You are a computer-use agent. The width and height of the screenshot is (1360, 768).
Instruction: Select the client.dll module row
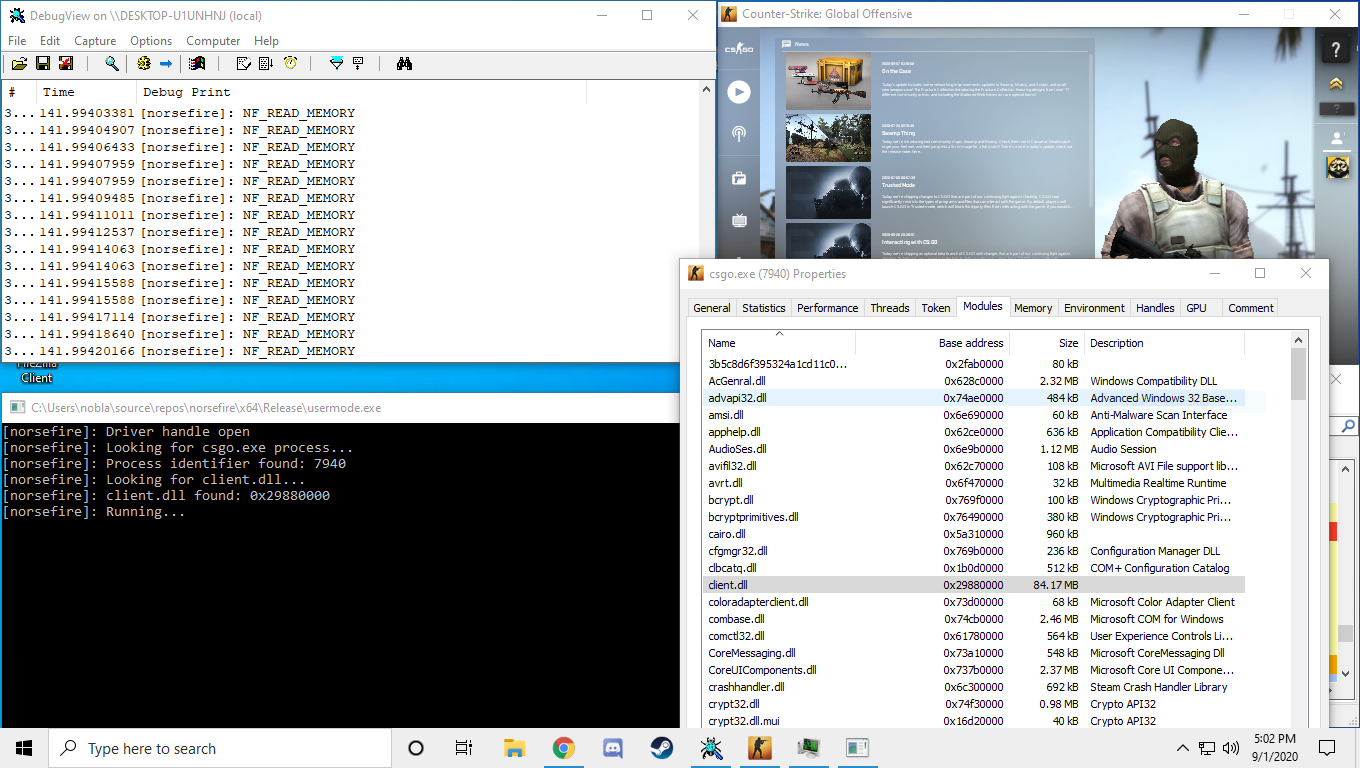coord(973,585)
